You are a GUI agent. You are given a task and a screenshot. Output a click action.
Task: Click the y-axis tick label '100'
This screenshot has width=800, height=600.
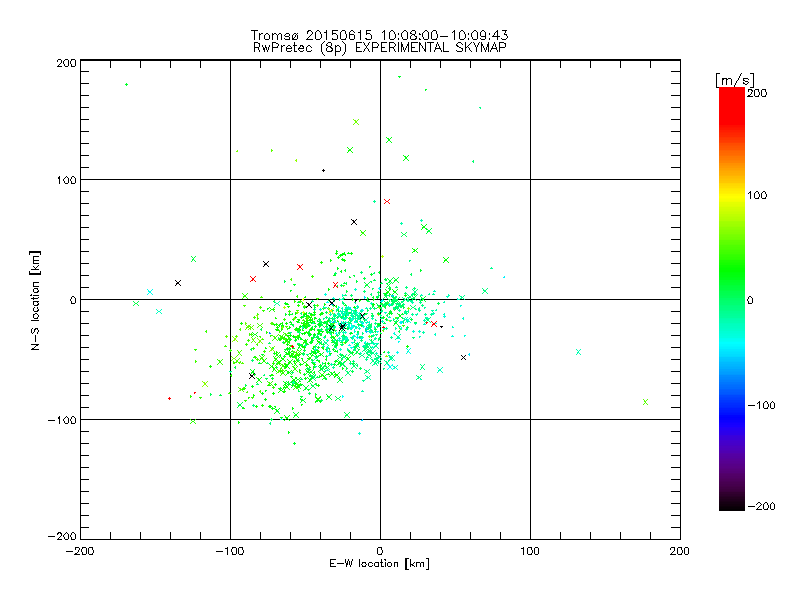66,180
